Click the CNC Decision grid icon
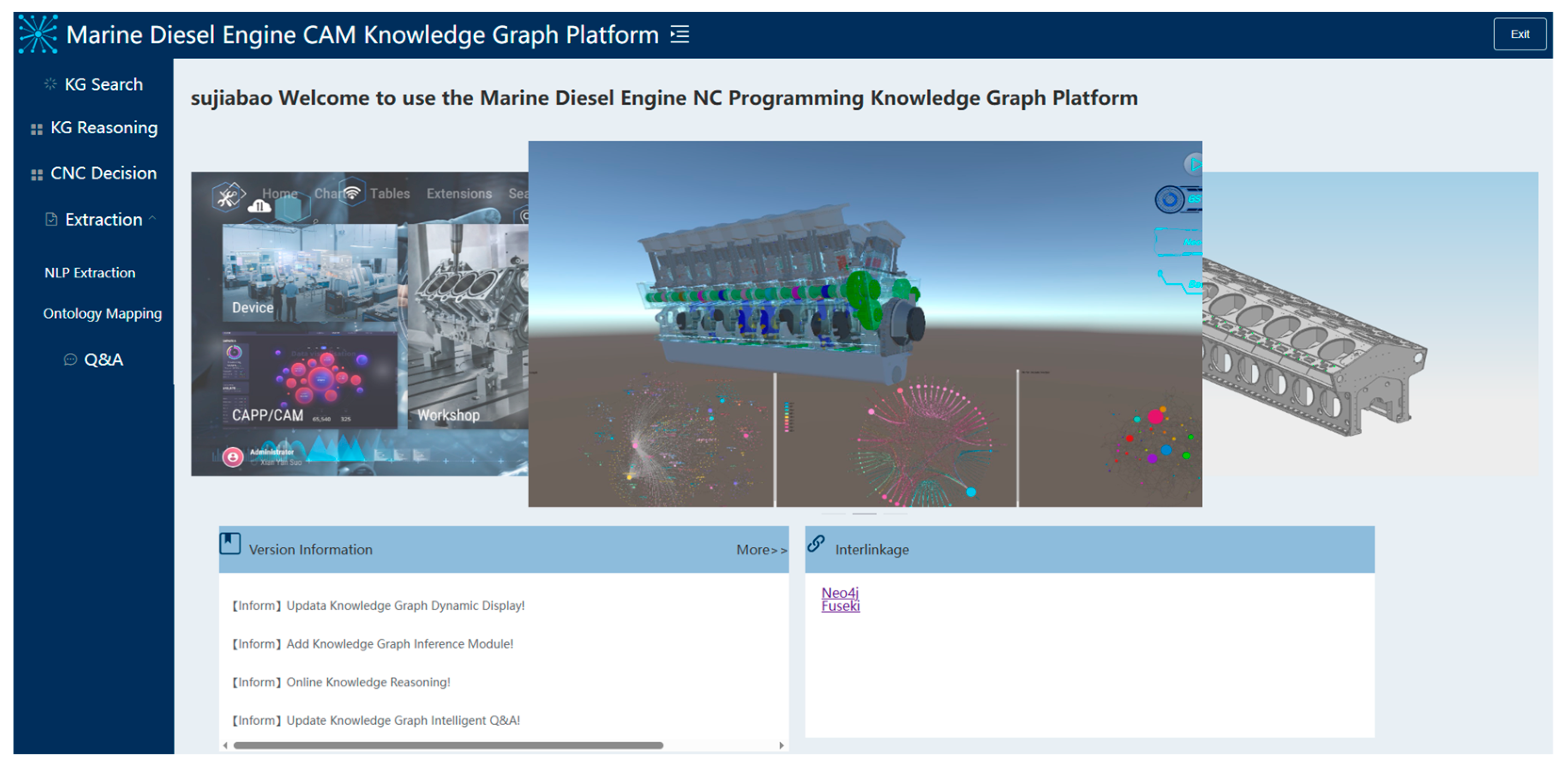The width and height of the screenshot is (1568, 770). pyautogui.click(x=37, y=175)
